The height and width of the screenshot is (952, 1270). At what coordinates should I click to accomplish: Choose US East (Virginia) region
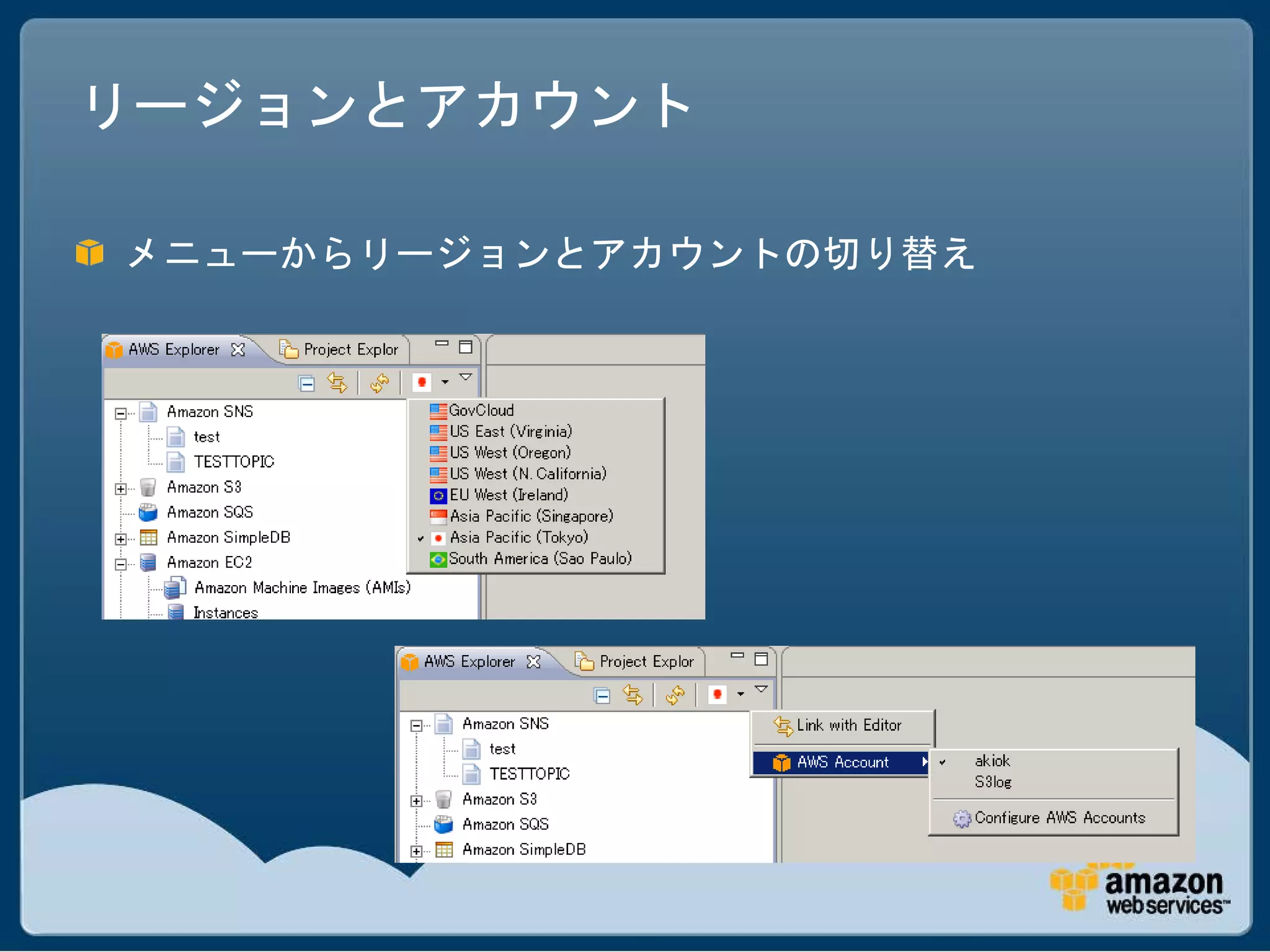click(510, 431)
